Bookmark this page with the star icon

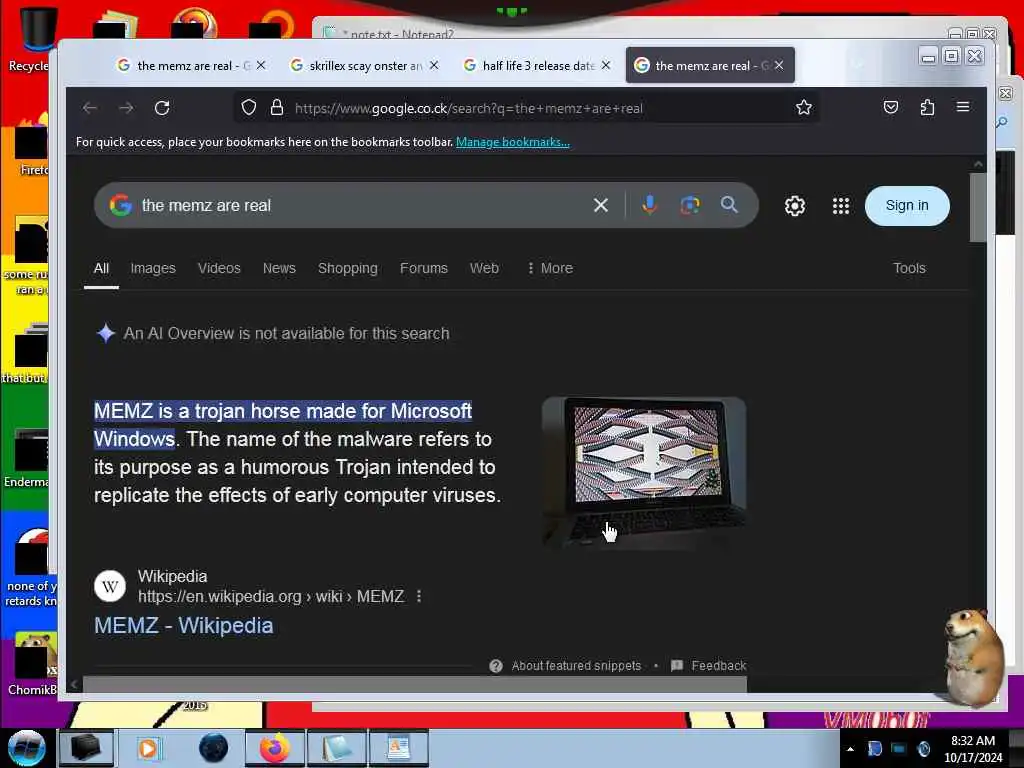click(804, 108)
